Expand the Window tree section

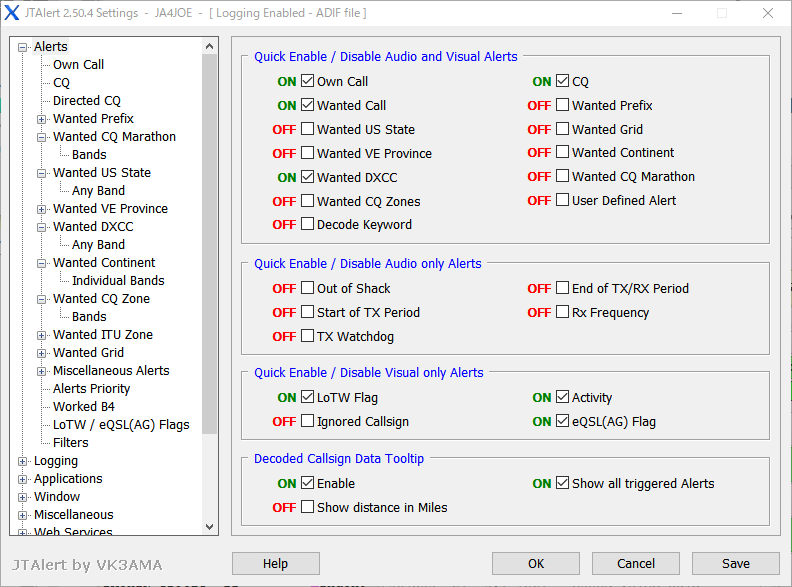tap(22, 497)
